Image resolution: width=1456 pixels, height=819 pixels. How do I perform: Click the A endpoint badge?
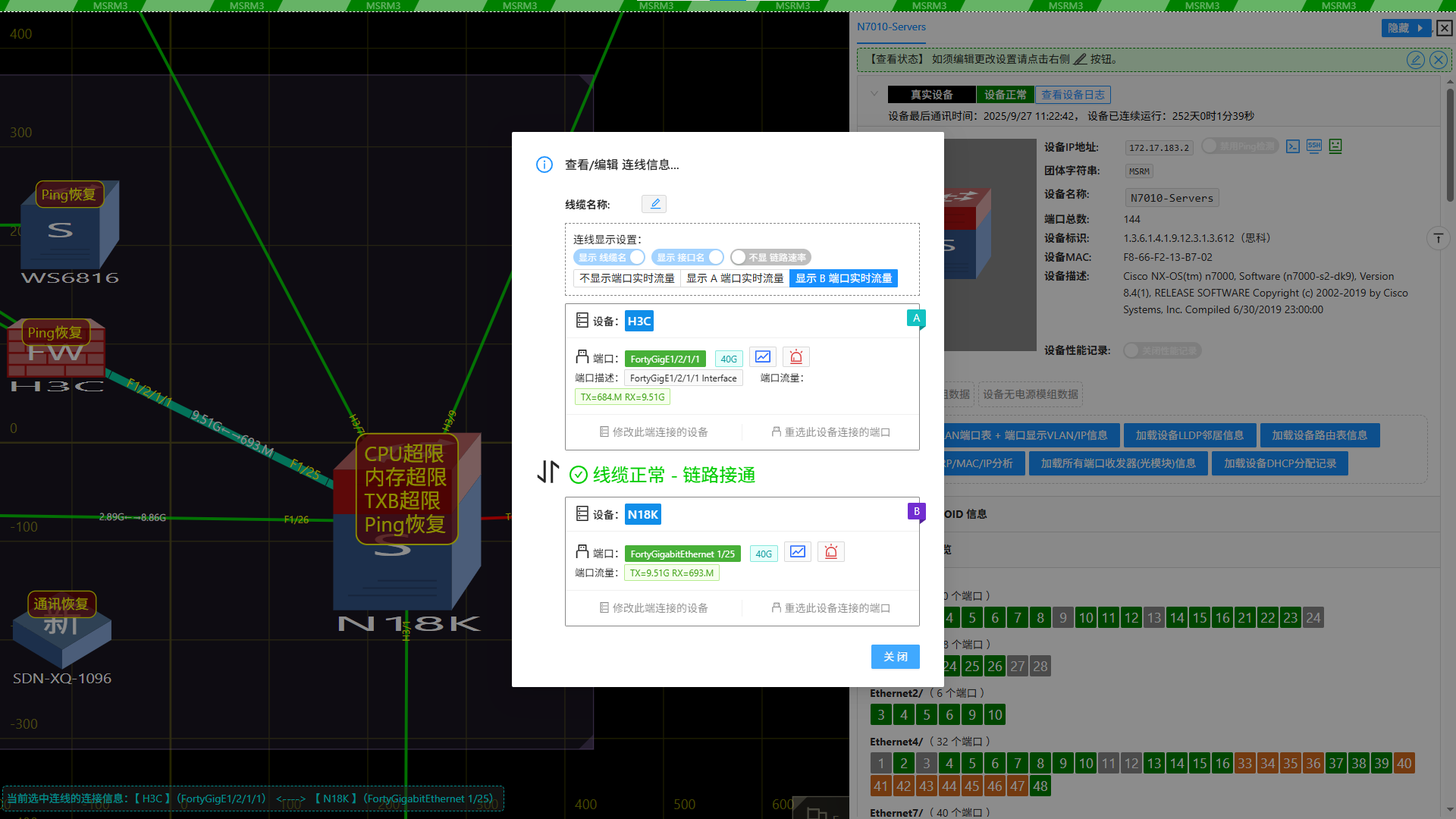pos(916,318)
